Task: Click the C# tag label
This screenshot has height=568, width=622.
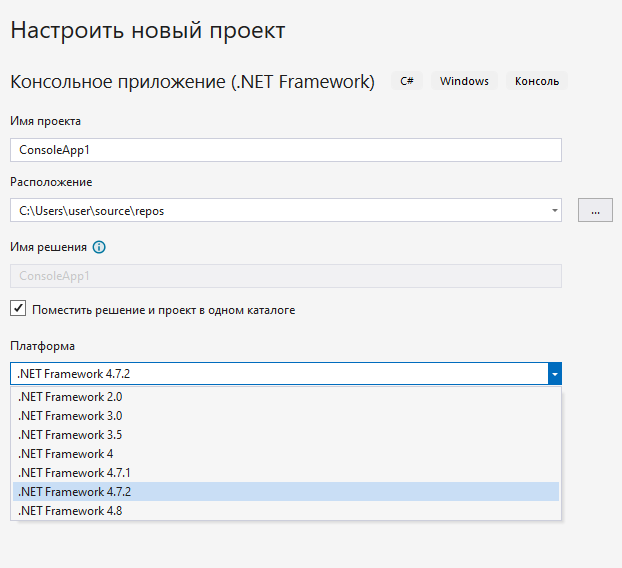Action: (407, 81)
